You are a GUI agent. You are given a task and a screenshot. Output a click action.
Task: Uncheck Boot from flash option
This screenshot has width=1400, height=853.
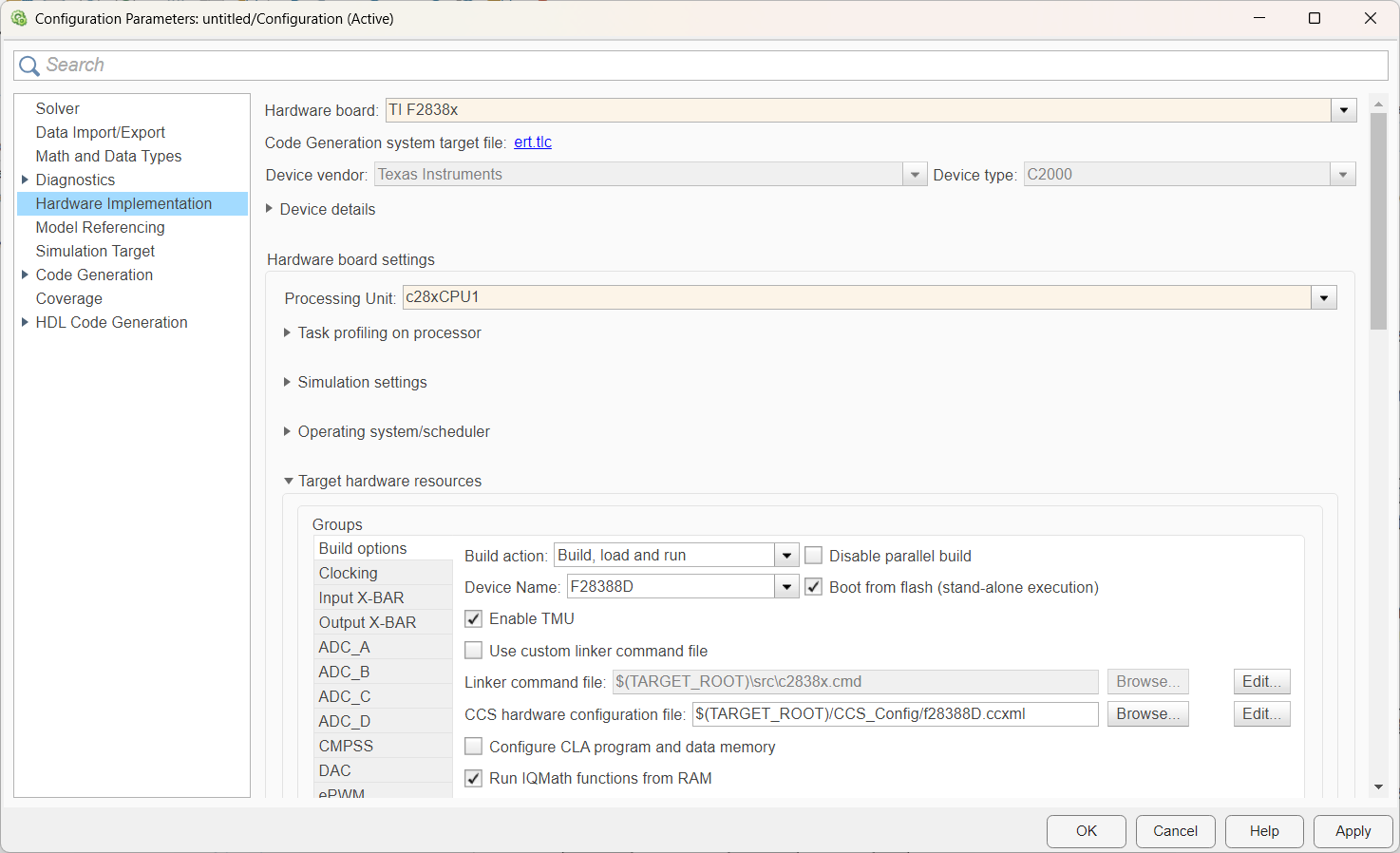814,587
